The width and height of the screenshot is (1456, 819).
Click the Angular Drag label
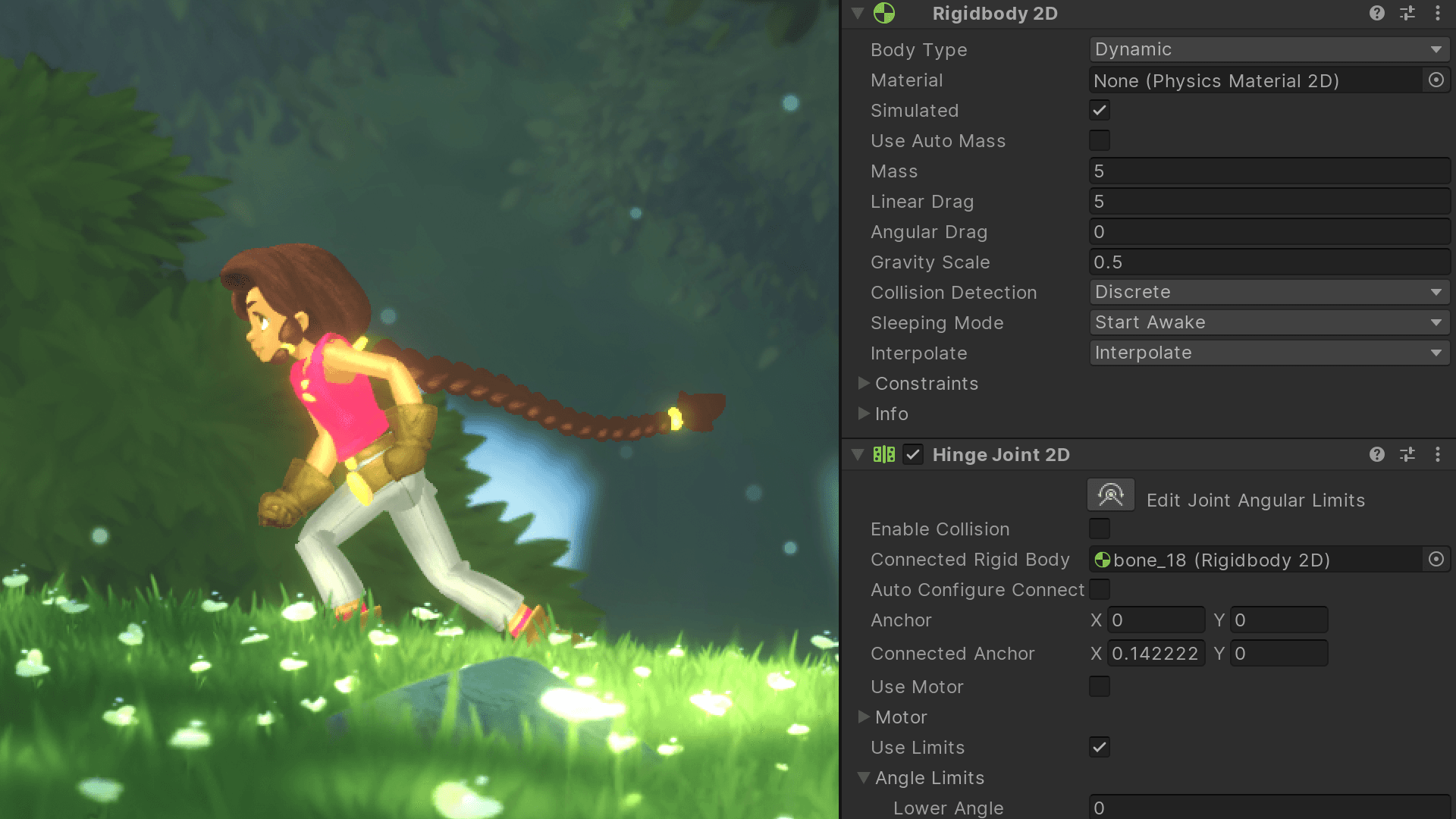coord(929,232)
